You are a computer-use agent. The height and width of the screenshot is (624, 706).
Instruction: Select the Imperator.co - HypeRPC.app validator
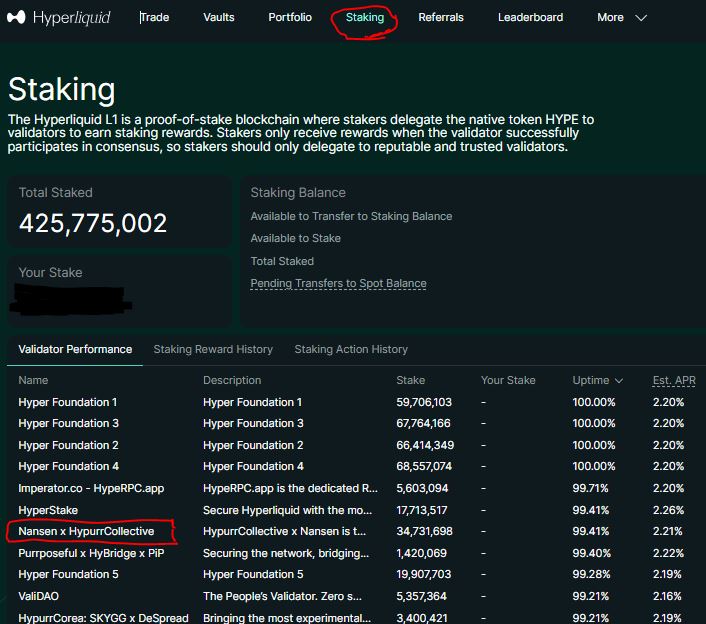(91, 488)
